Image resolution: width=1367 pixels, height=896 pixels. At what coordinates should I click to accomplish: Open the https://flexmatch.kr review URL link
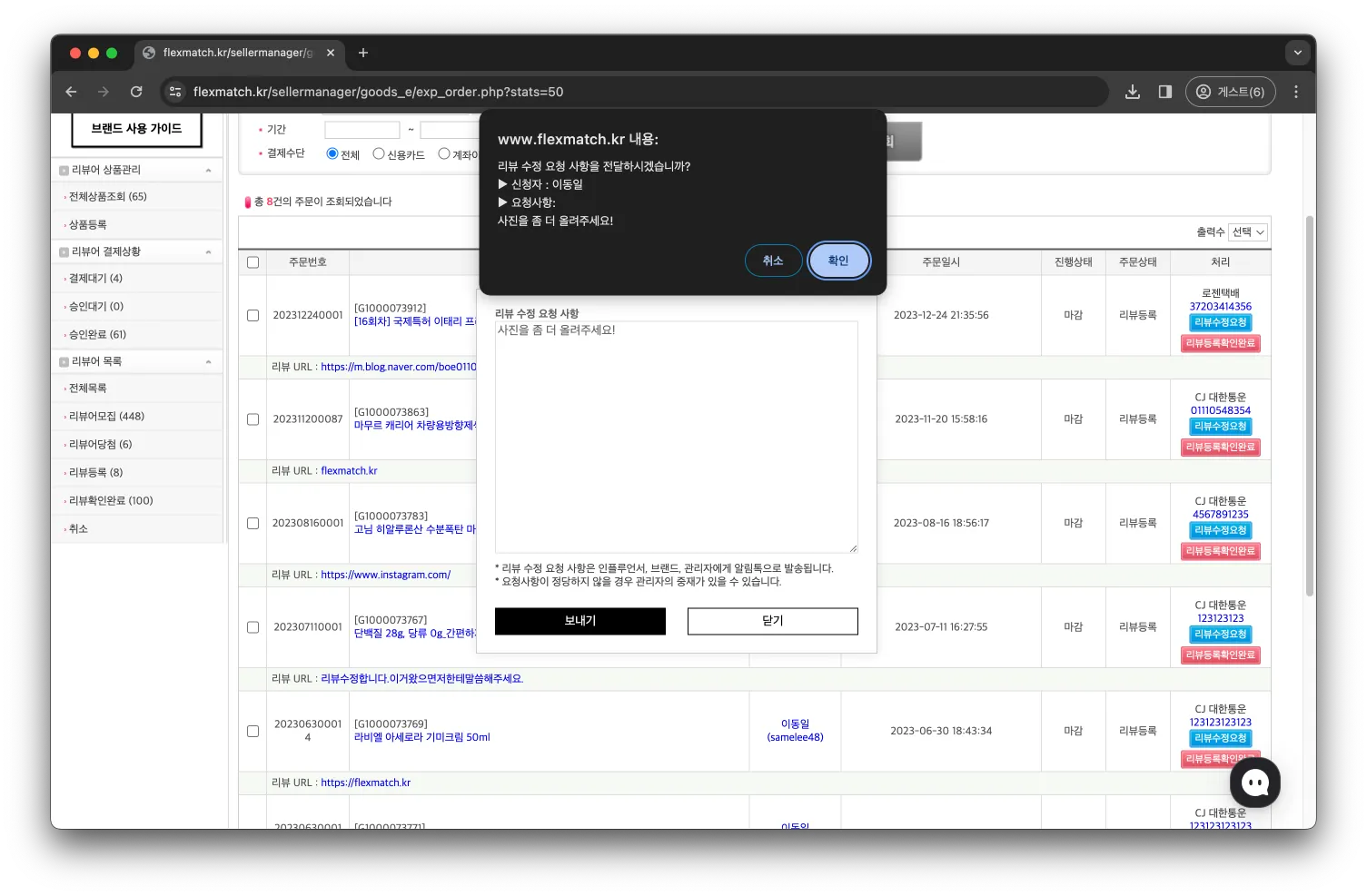coord(366,783)
